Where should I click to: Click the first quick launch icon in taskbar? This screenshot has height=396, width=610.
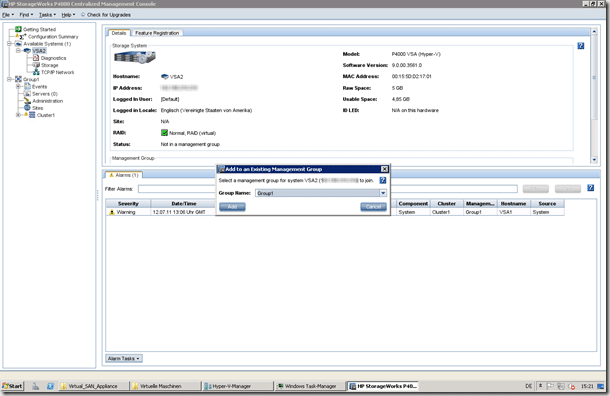coord(35,386)
